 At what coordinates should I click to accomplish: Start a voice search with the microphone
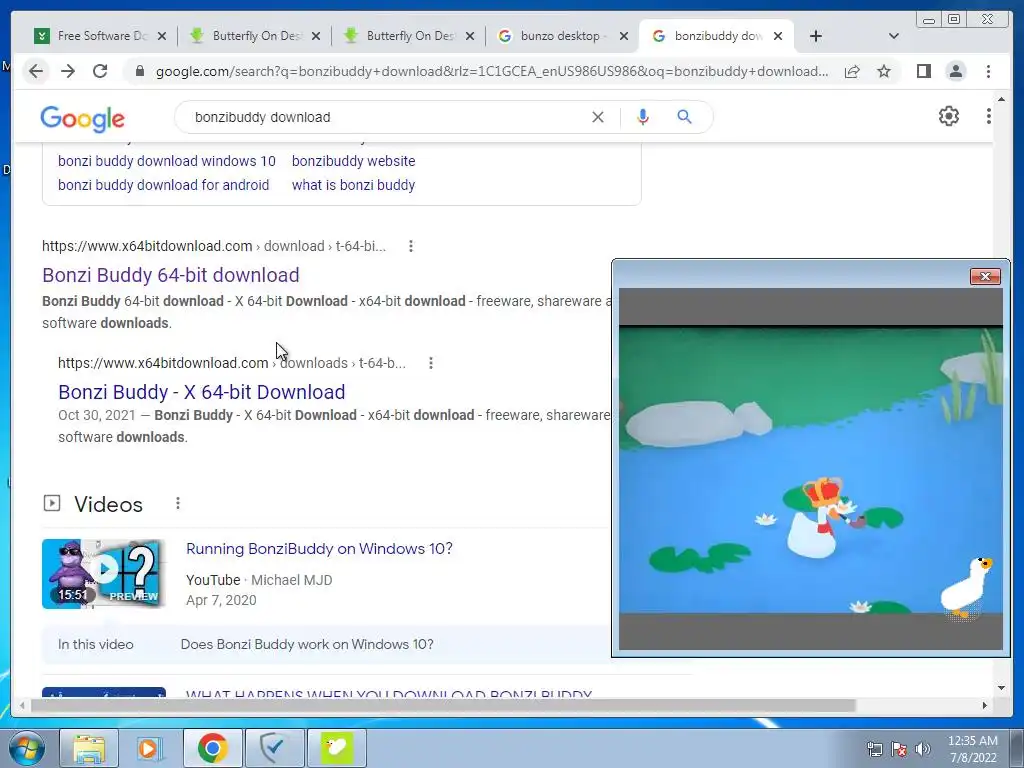(x=643, y=117)
